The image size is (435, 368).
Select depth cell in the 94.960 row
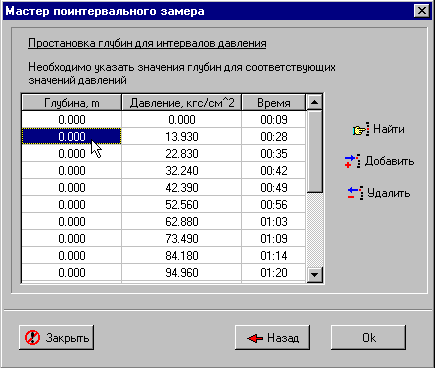[x=72, y=273]
